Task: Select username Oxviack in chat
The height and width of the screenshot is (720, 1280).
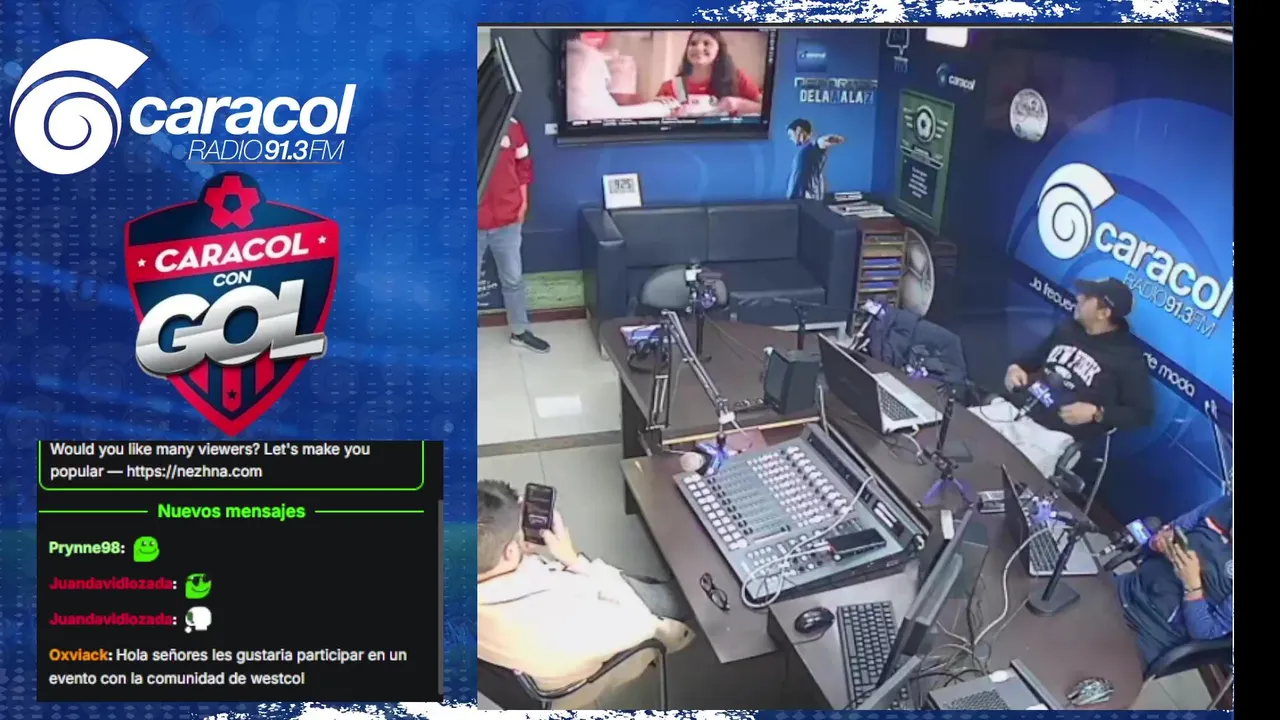Action: 79,656
